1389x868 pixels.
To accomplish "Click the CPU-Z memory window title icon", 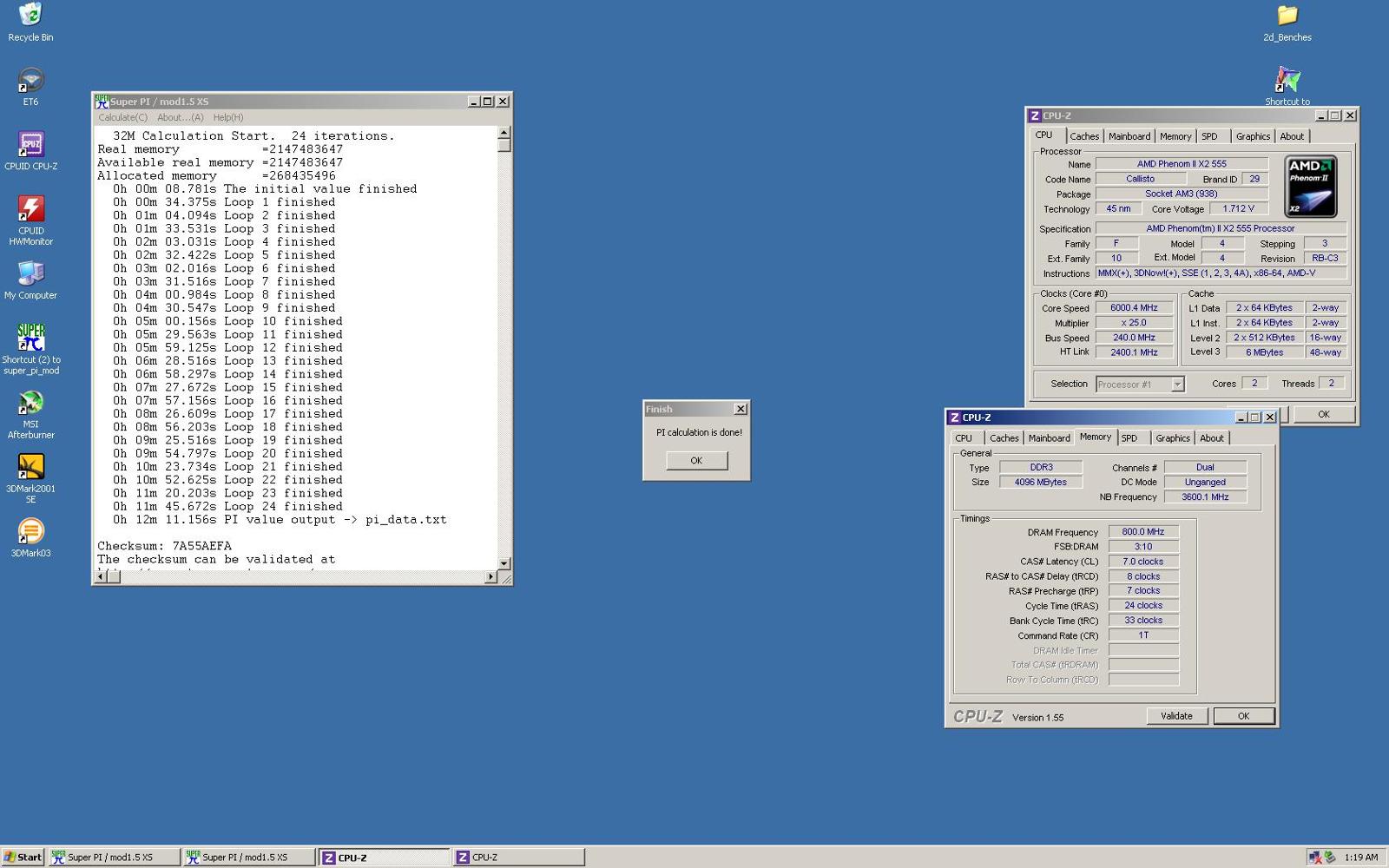I will pos(954,418).
